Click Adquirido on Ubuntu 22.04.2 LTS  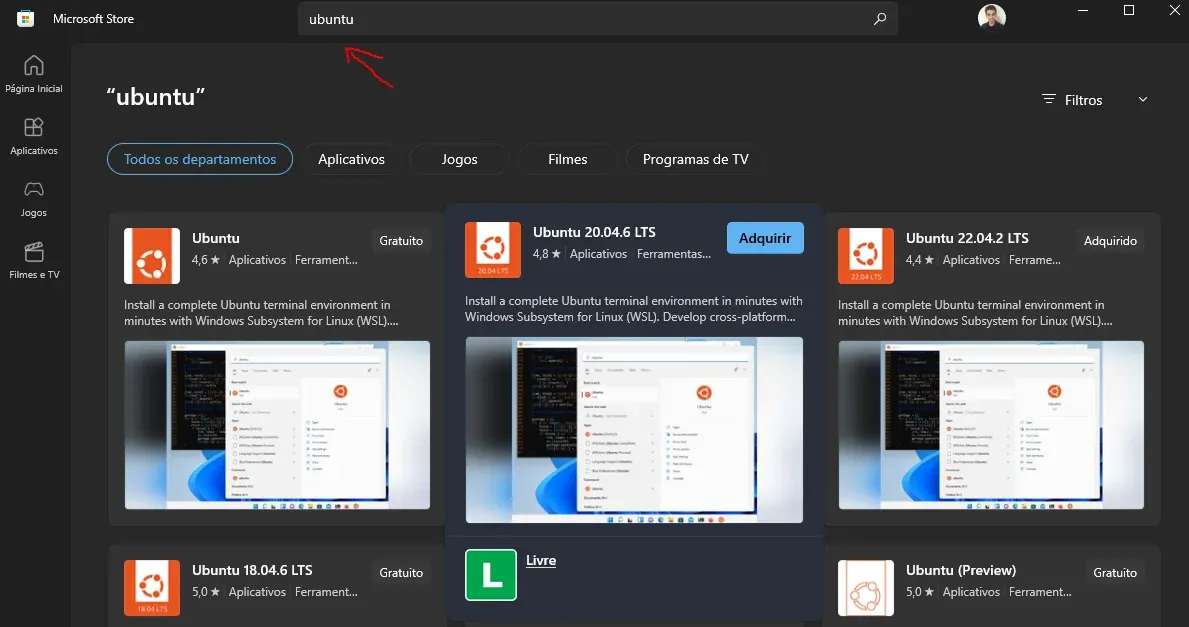tap(1110, 240)
